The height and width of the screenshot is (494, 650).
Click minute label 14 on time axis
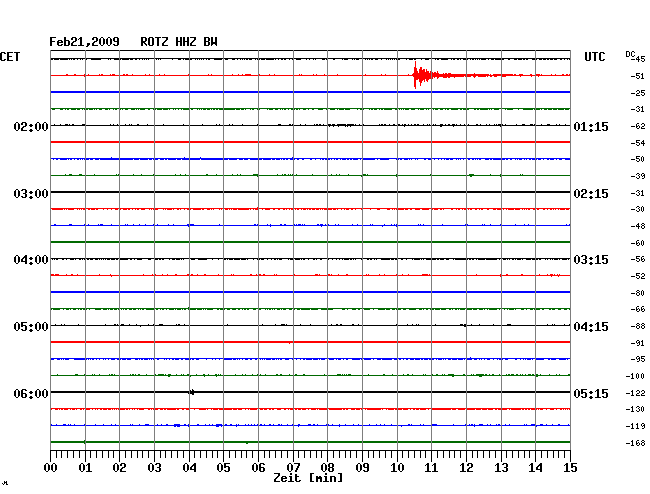535,468
